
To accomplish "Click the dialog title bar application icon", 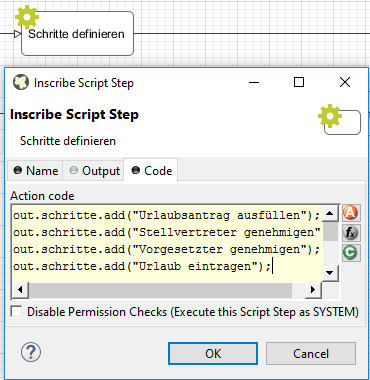I will click(x=21, y=82).
